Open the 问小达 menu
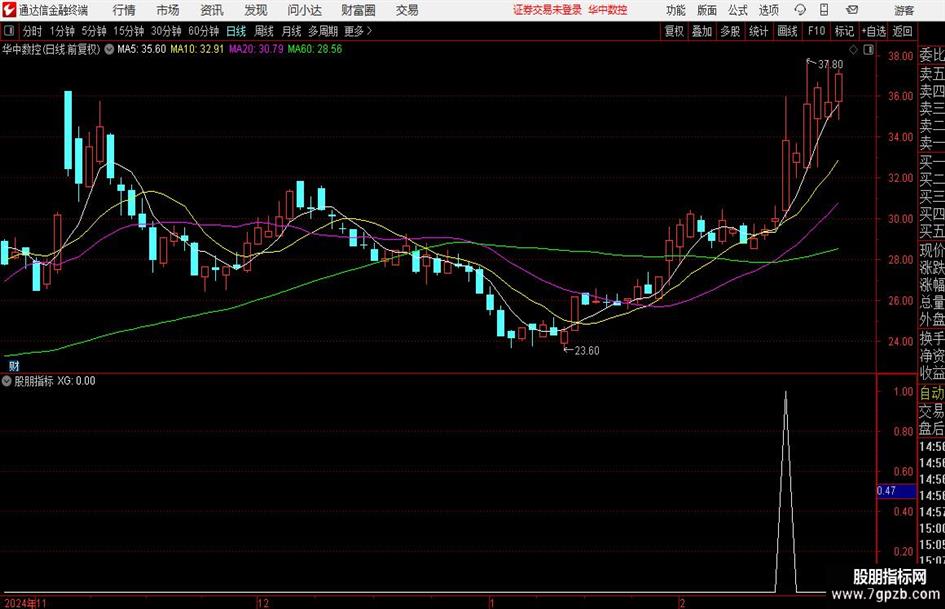Screen dimensions: 945x609 click(304, 10)
